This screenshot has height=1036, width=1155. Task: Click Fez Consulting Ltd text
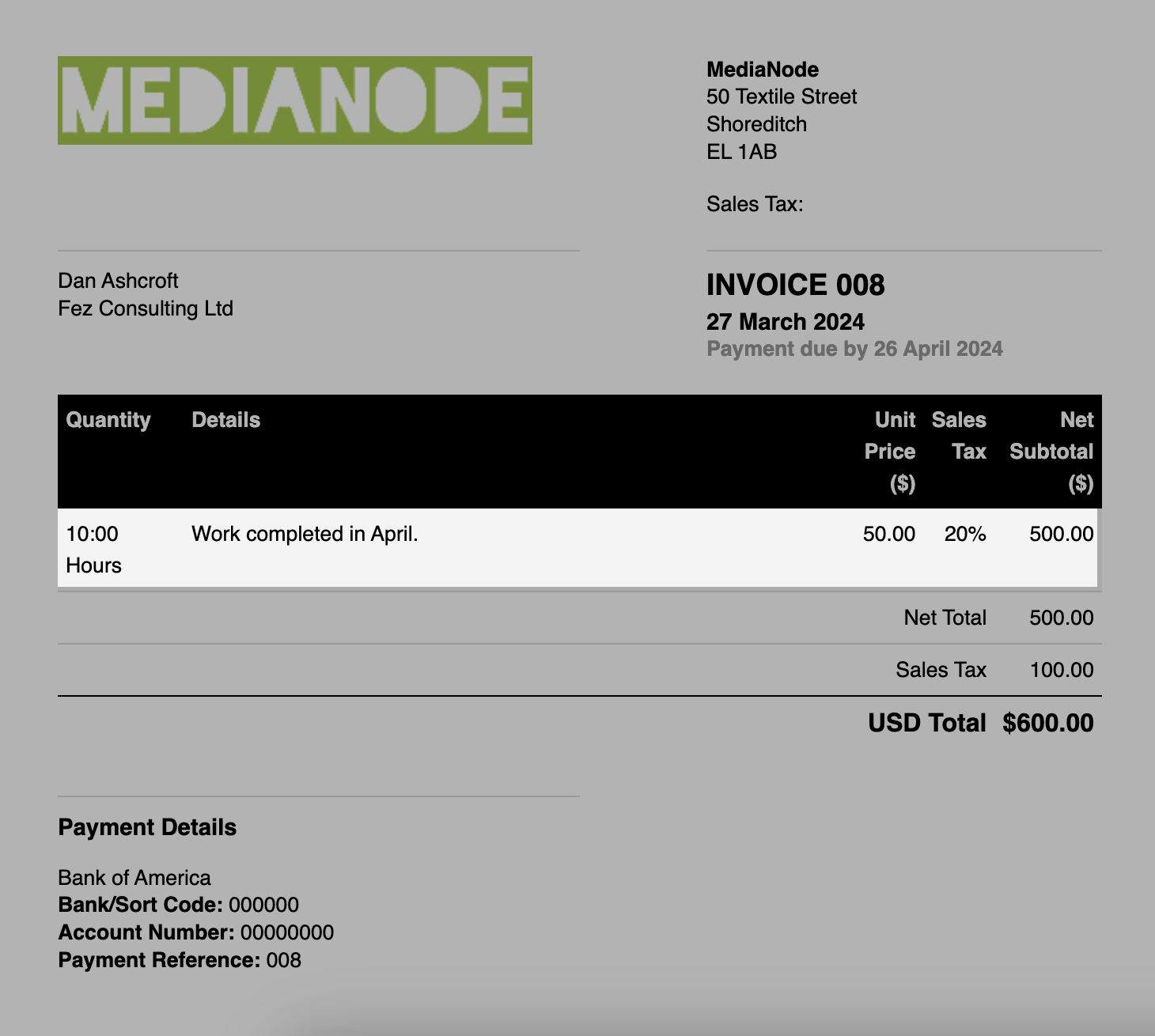146,308
